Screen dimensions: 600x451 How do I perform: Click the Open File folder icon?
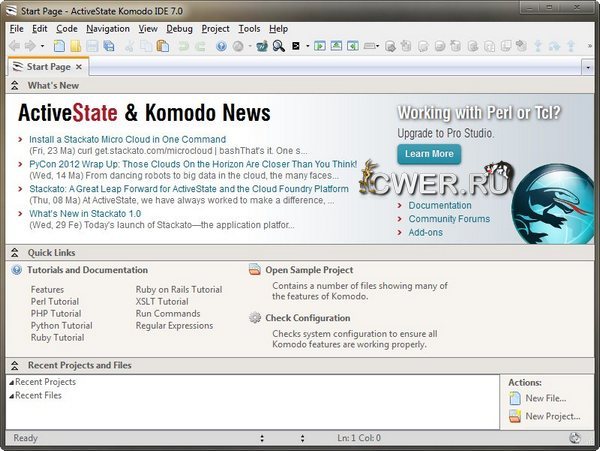coord(75,46)
